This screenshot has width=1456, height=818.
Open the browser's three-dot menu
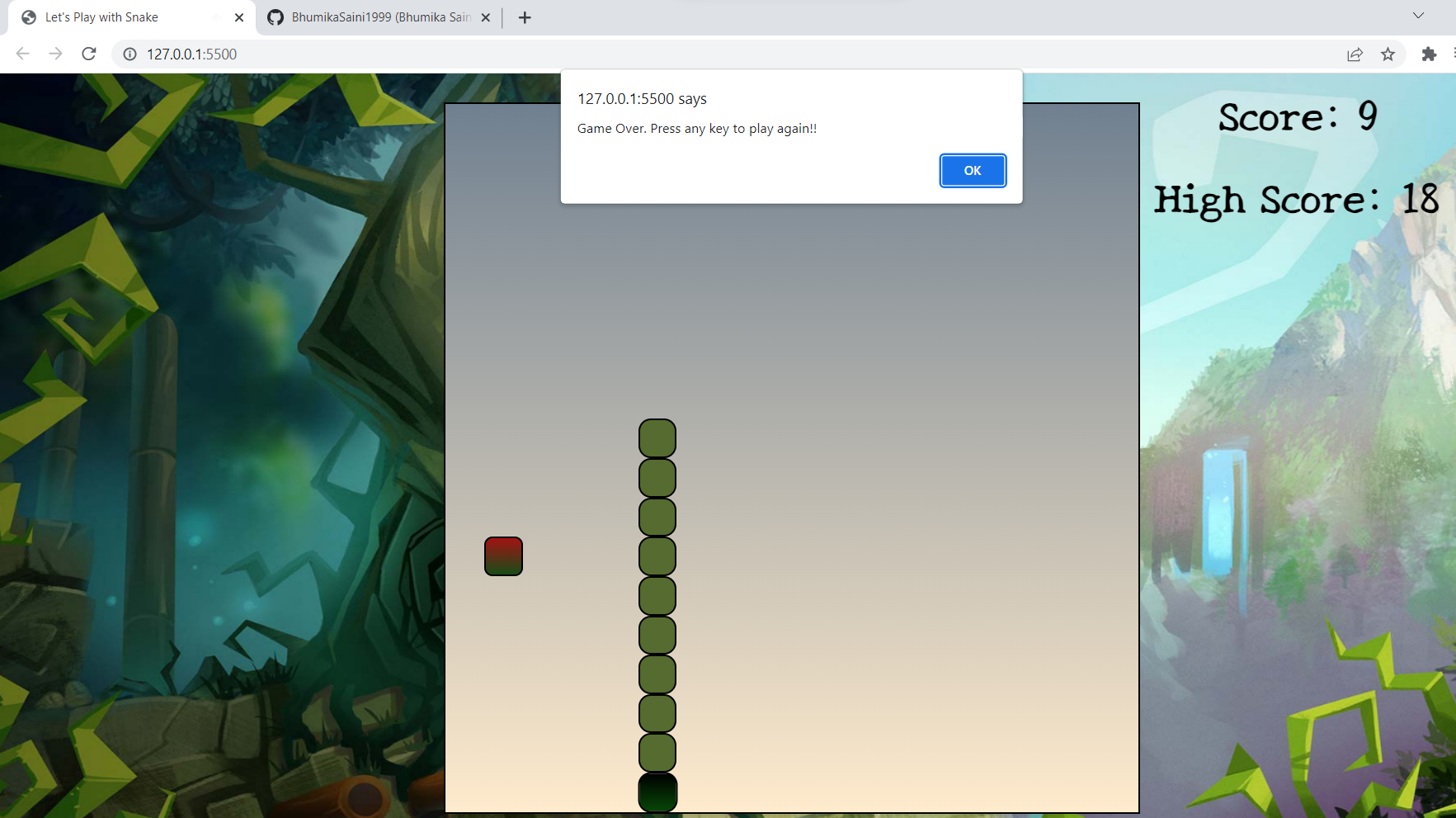1453,54
